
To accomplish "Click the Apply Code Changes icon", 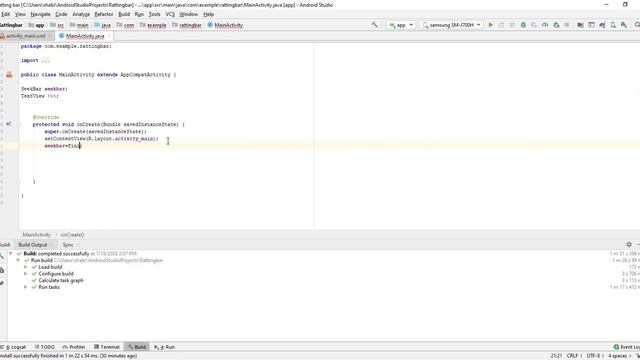I will point(512,25).
